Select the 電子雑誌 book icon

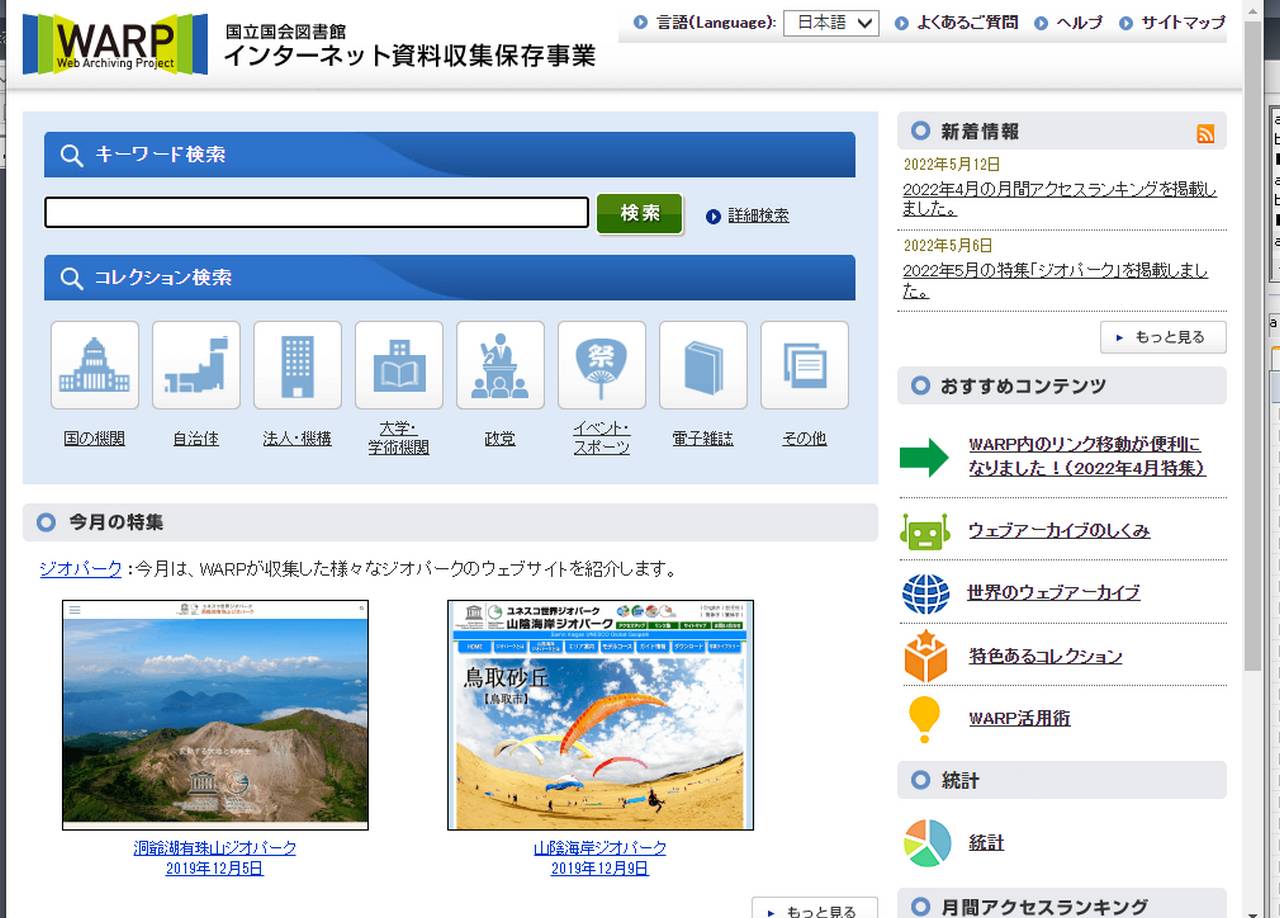(703, 365)
